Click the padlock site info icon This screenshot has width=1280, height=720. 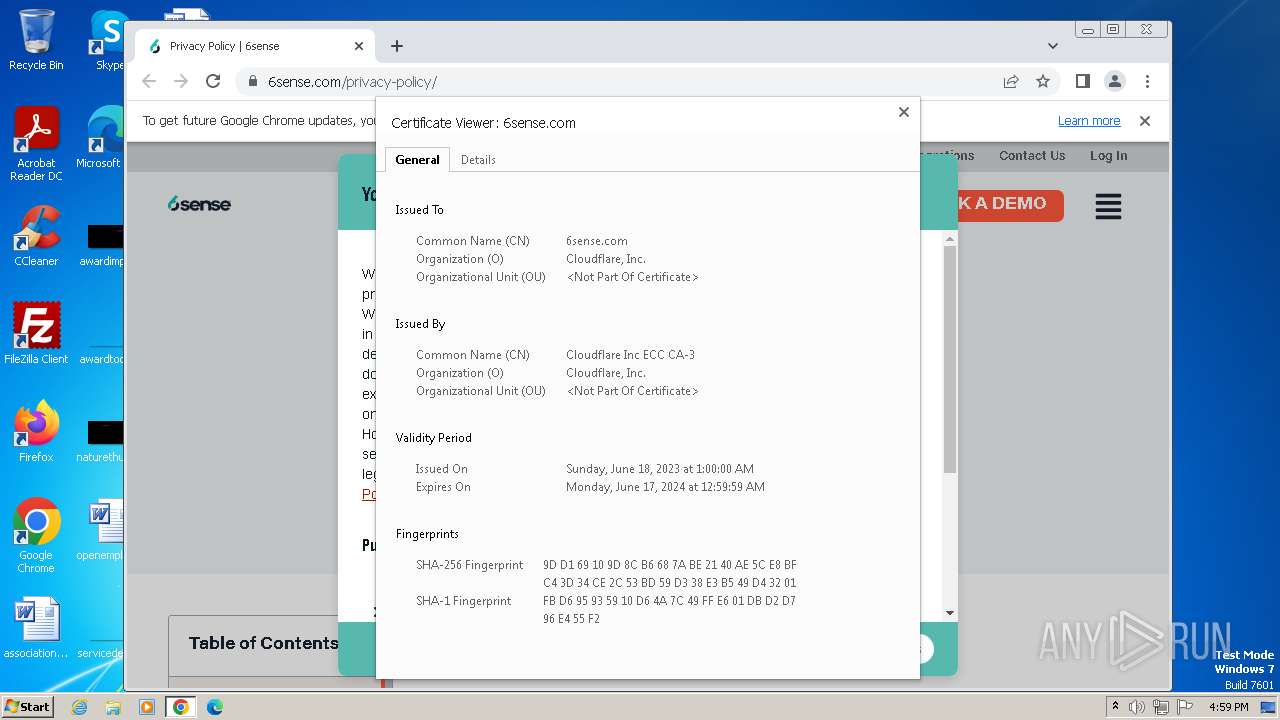pyautogui.click(x=253, y=82)
